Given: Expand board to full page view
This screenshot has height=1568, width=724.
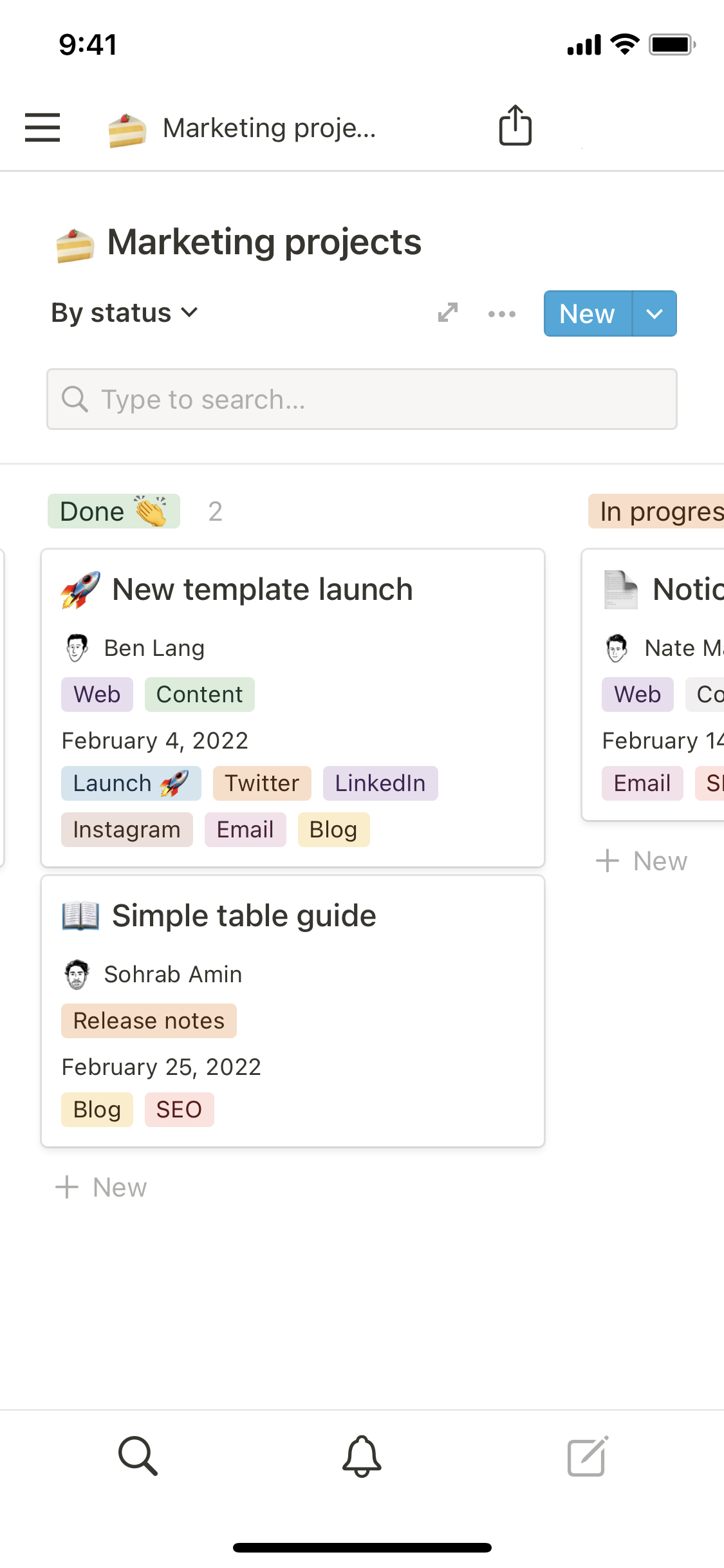Looking at the screenshot, I should 447,313.
